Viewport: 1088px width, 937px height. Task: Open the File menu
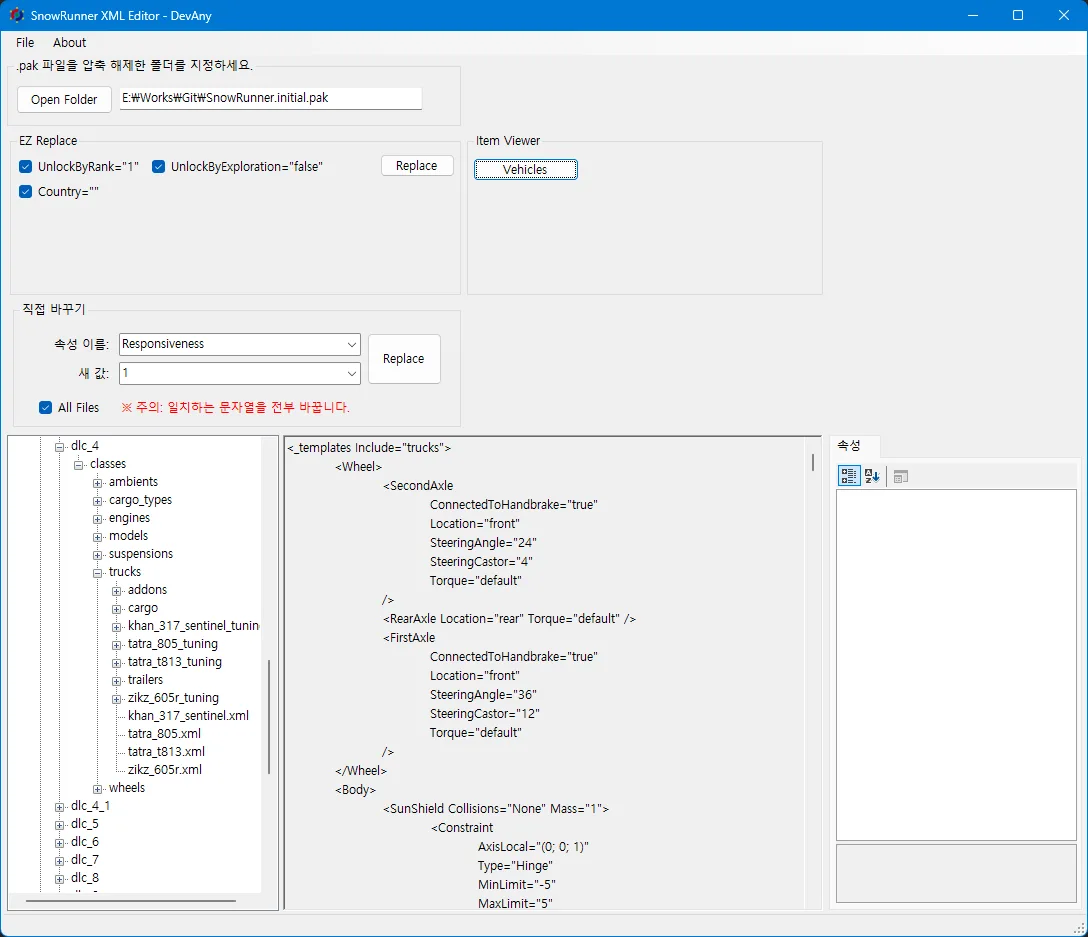point(25,42)
